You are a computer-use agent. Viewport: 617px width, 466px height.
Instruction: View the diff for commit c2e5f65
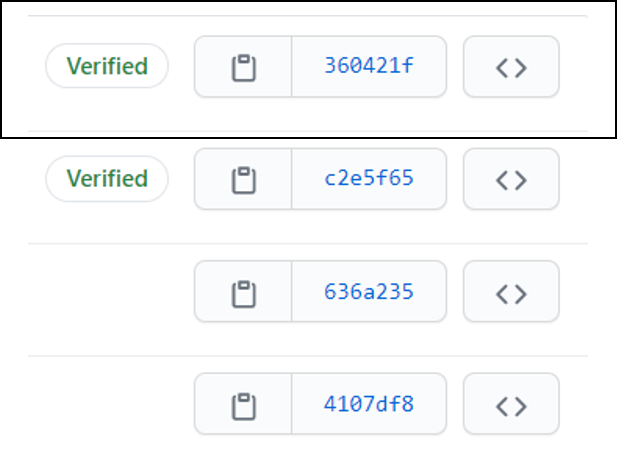pyautogui.click(x=369, y=179)
